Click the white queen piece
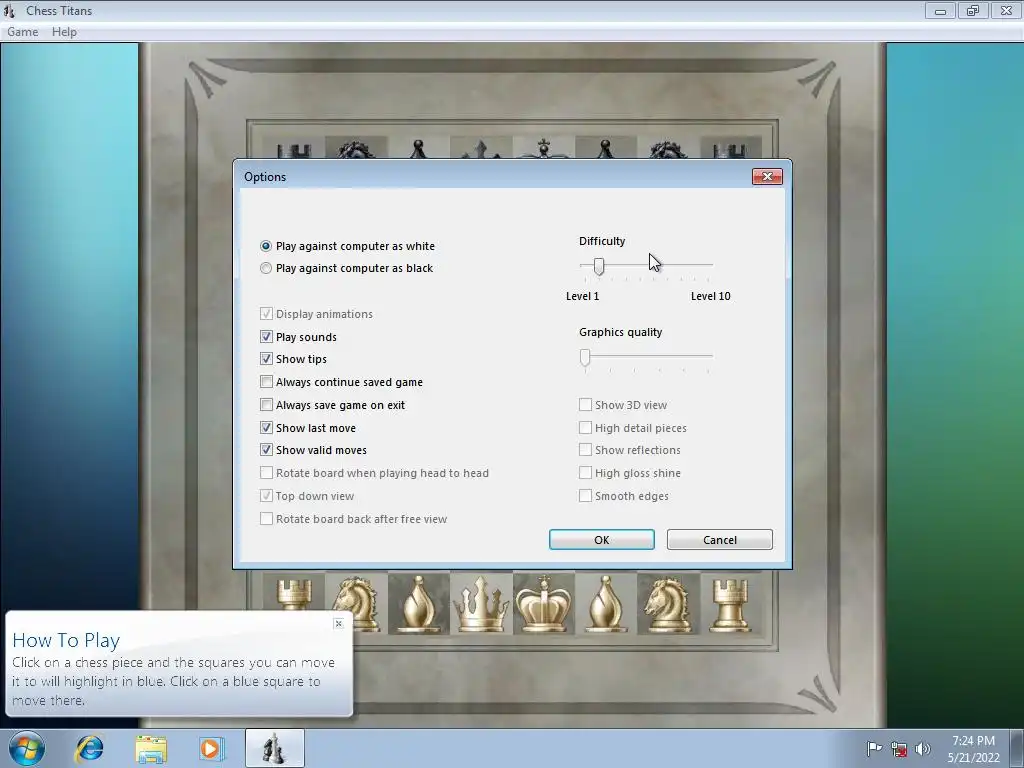This screenshot has width=1024, height=768. (x=481, y=604)
